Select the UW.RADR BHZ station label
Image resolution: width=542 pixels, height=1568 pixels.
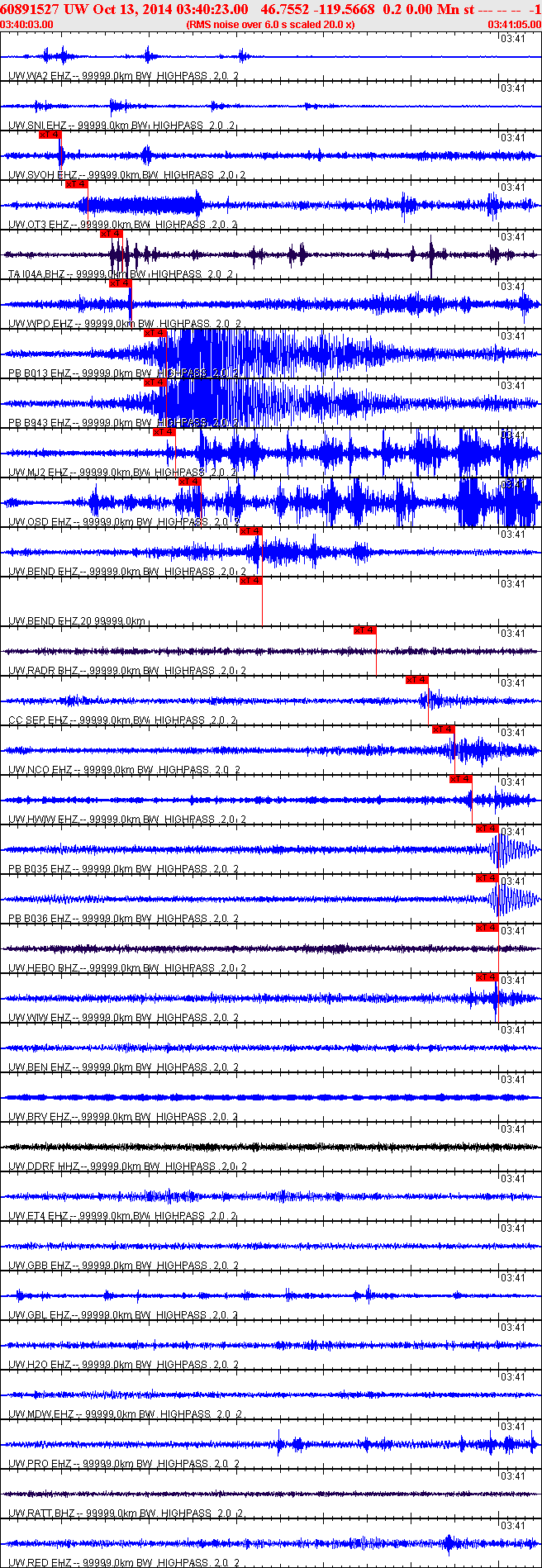[127, 671]
